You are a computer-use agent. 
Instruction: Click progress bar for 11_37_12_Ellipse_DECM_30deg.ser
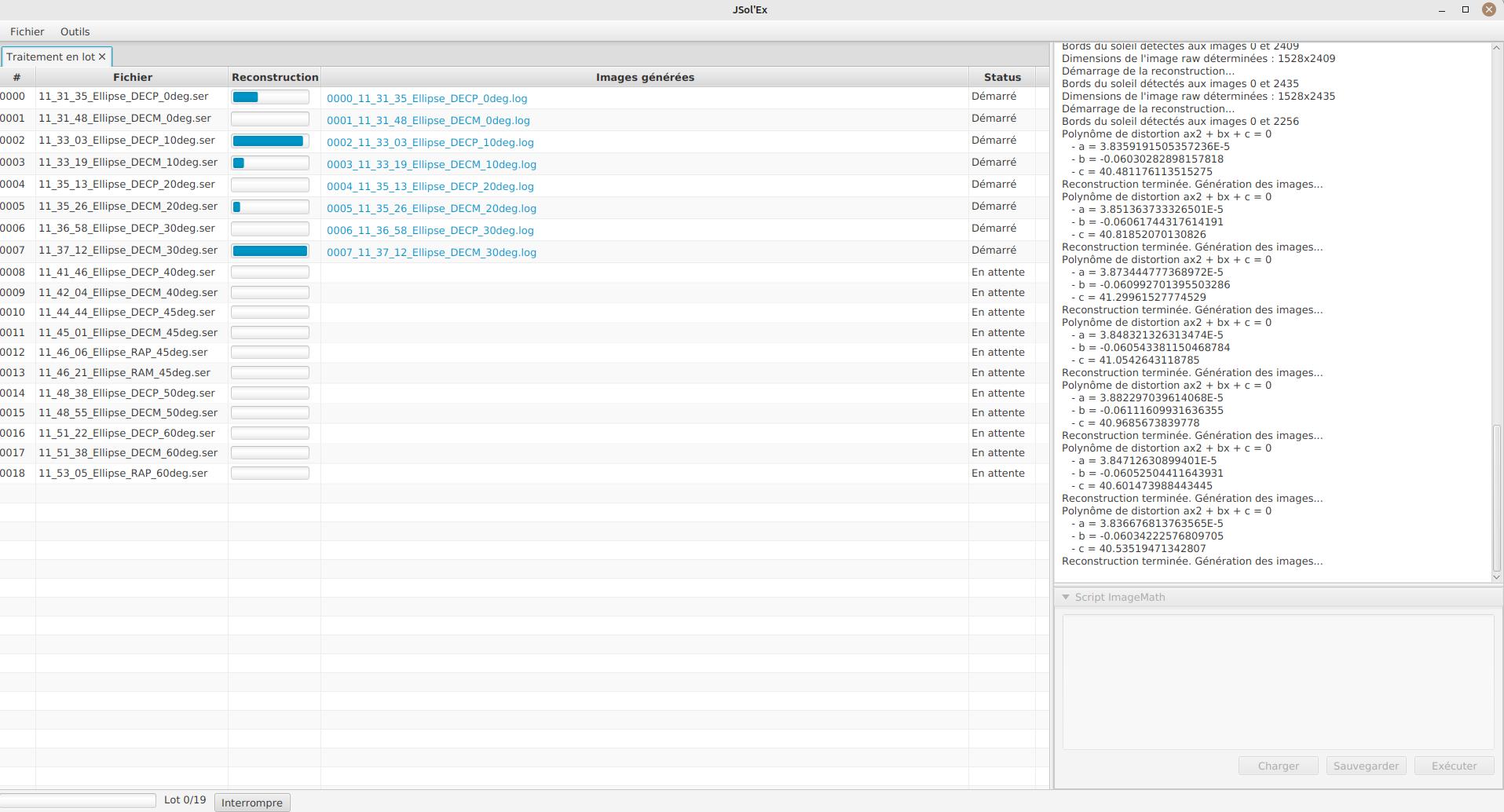(270, 251)
